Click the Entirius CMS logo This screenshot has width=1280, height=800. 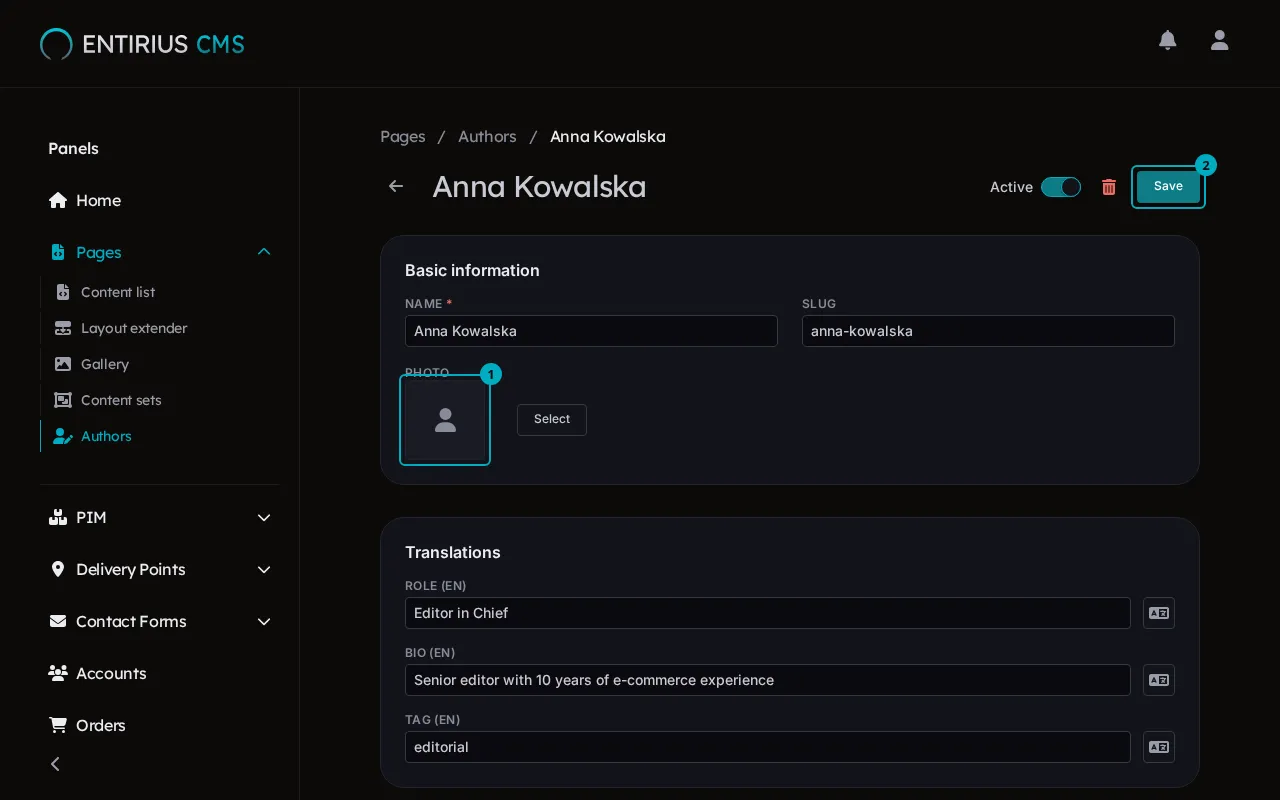142,44
